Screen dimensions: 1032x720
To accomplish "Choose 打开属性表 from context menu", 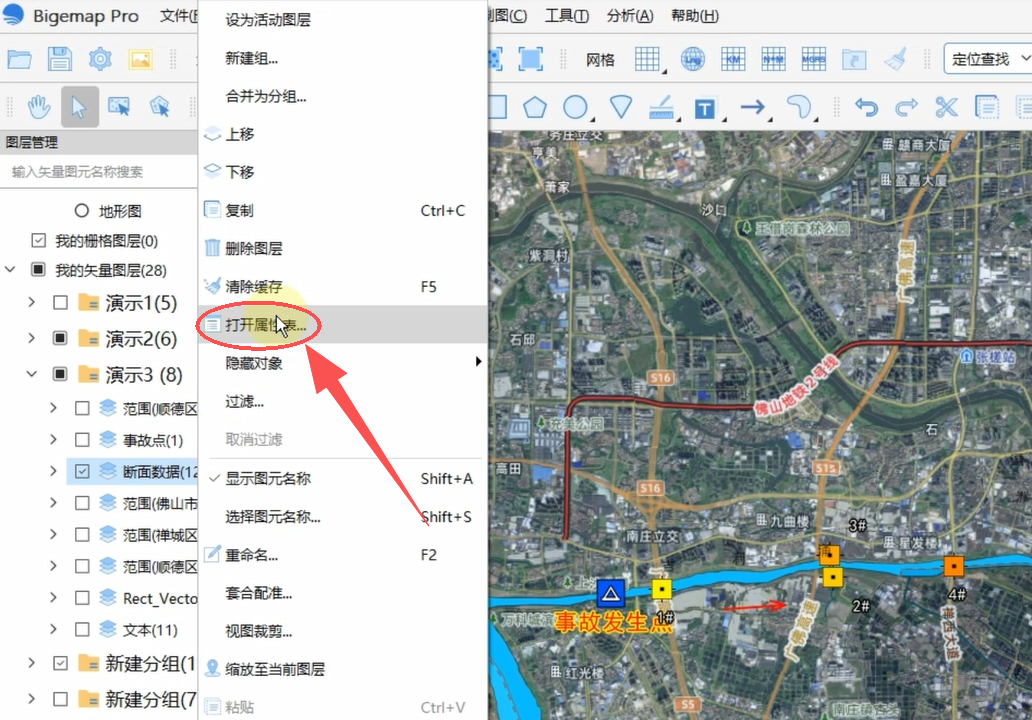I will pos(343,324).
